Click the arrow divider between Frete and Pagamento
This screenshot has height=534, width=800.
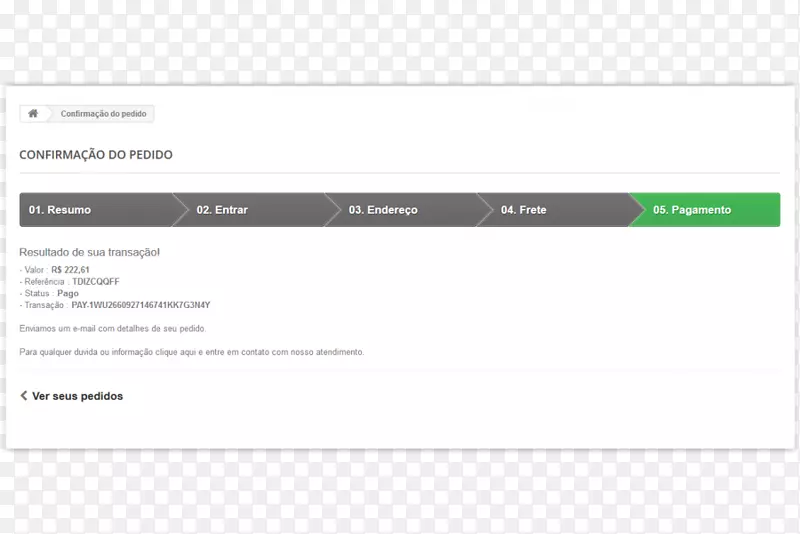point(637,210)
